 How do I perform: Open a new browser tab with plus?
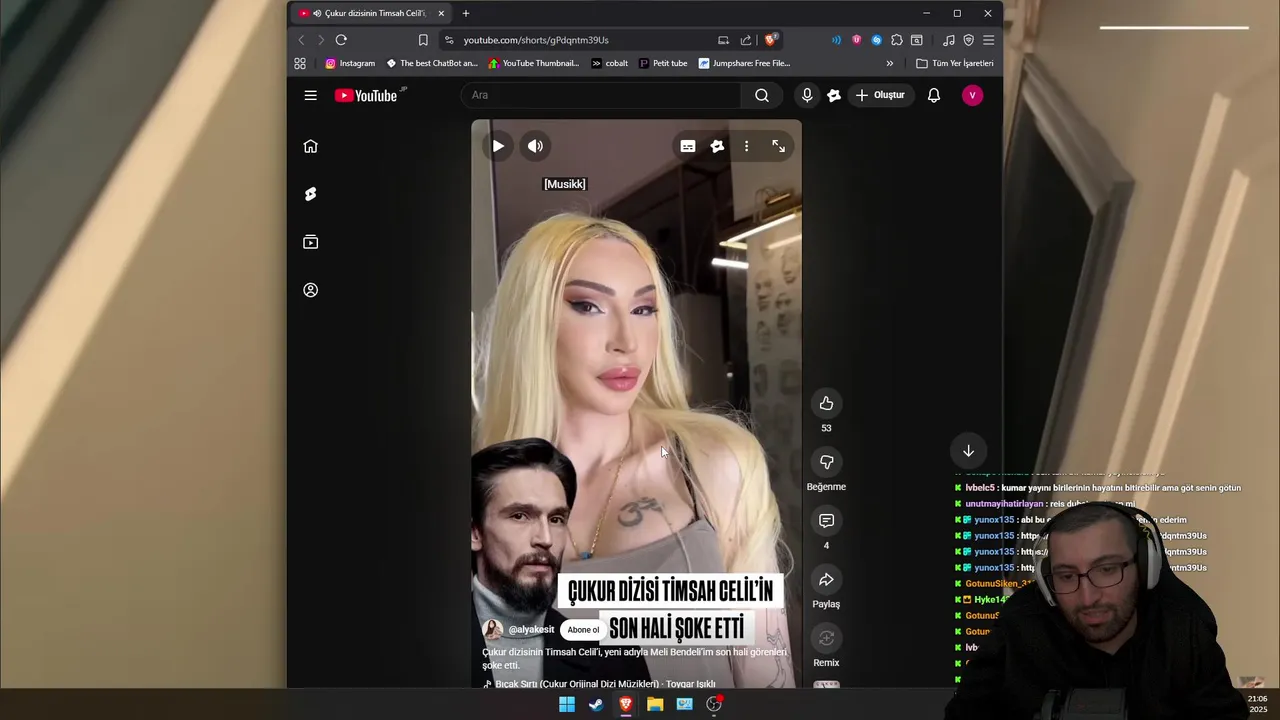click(466, 13)
